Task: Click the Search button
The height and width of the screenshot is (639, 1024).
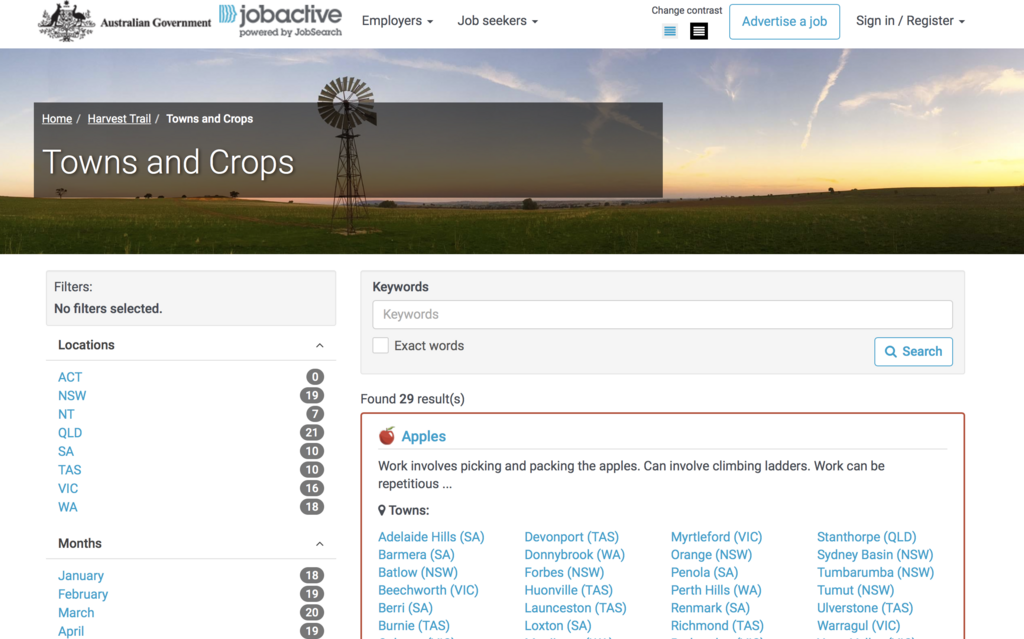Action: tap(913, 352)
